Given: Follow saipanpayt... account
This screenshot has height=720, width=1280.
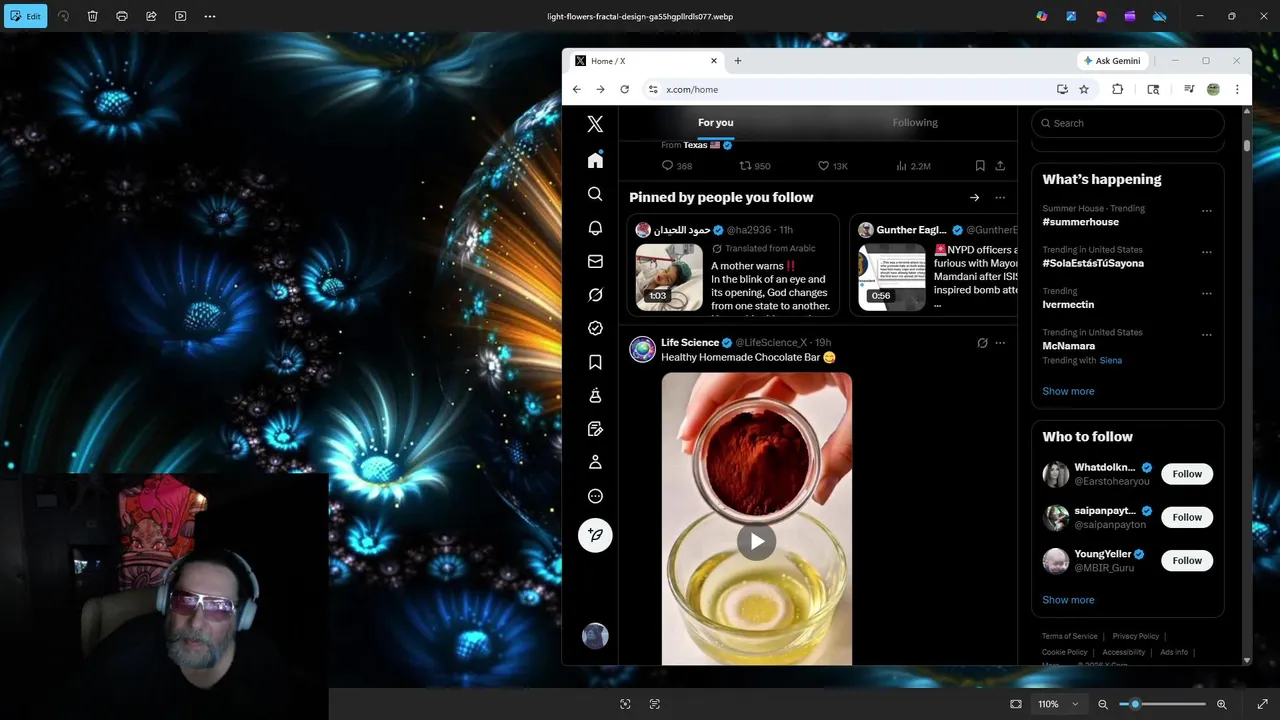Looking at the screenshot, I should pos(1187,517).
